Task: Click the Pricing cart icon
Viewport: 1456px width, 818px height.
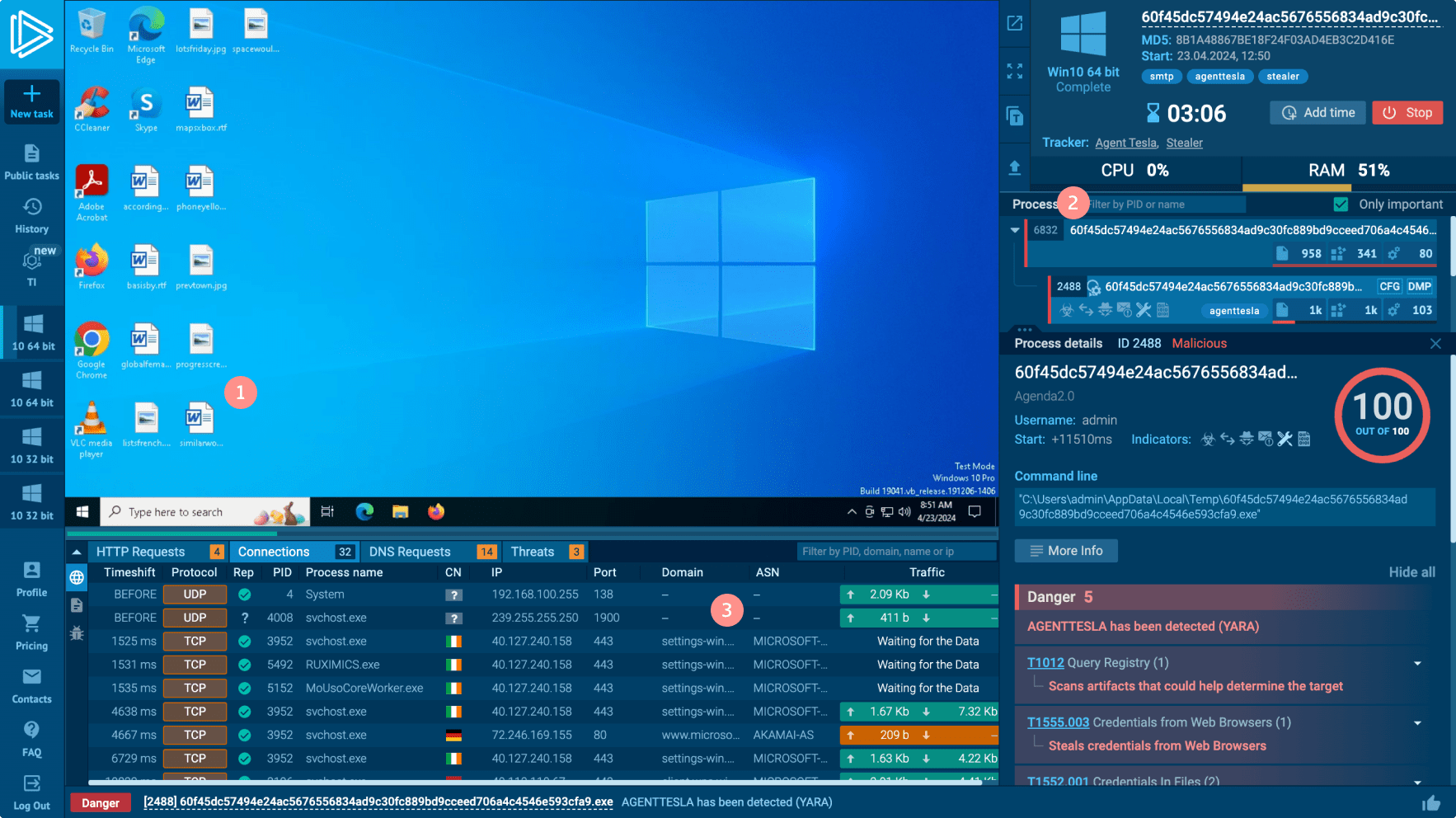Action: (31, 624)
